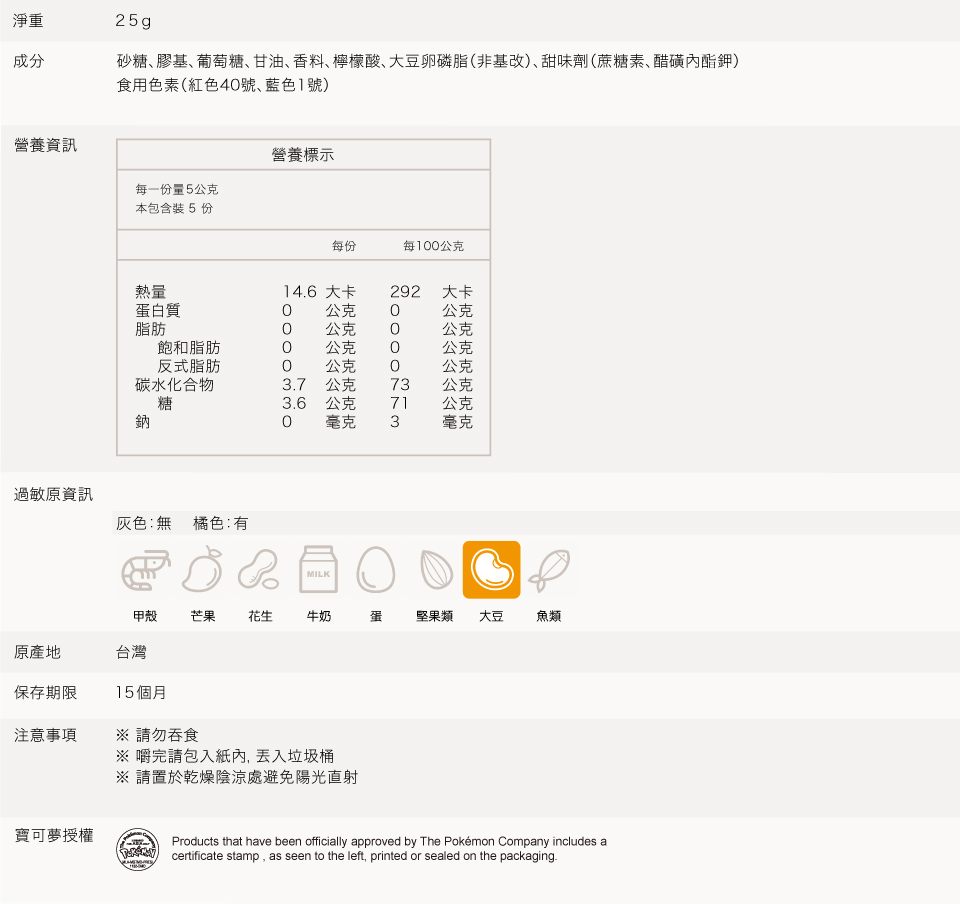960x904 pixels.
Task: Click the 71 sugar per 100g value
Action: [x=399, y=403]
